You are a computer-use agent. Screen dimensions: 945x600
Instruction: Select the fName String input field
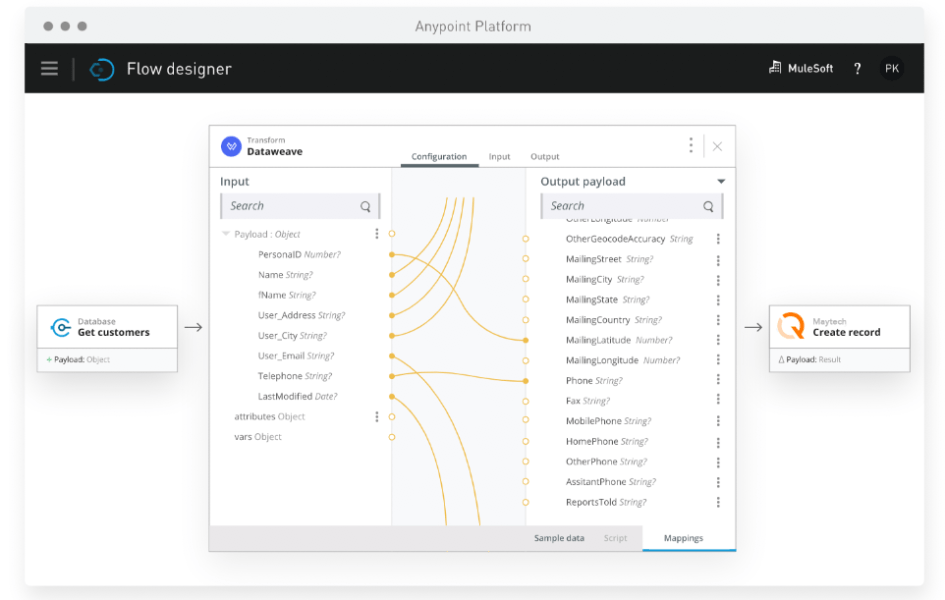[x=286, y=295]
